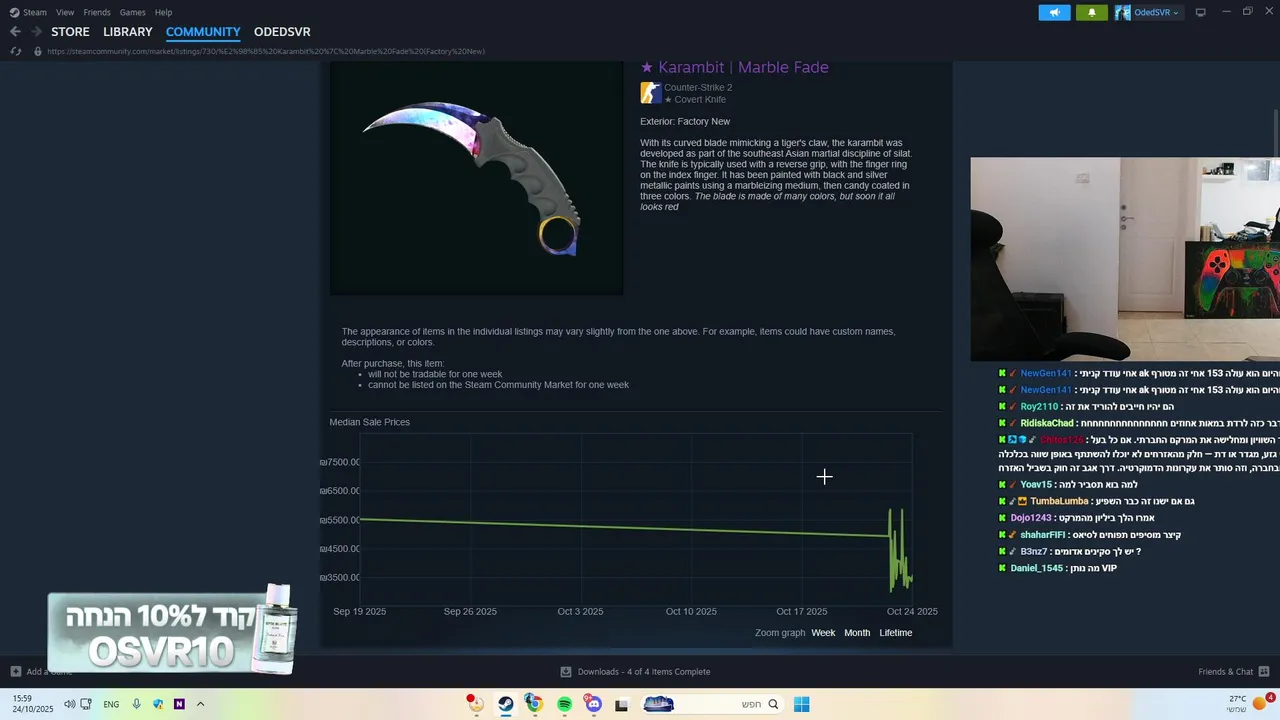Click the 'Median Sale Prices' heading
The image size is (1280, 720).
370,422
